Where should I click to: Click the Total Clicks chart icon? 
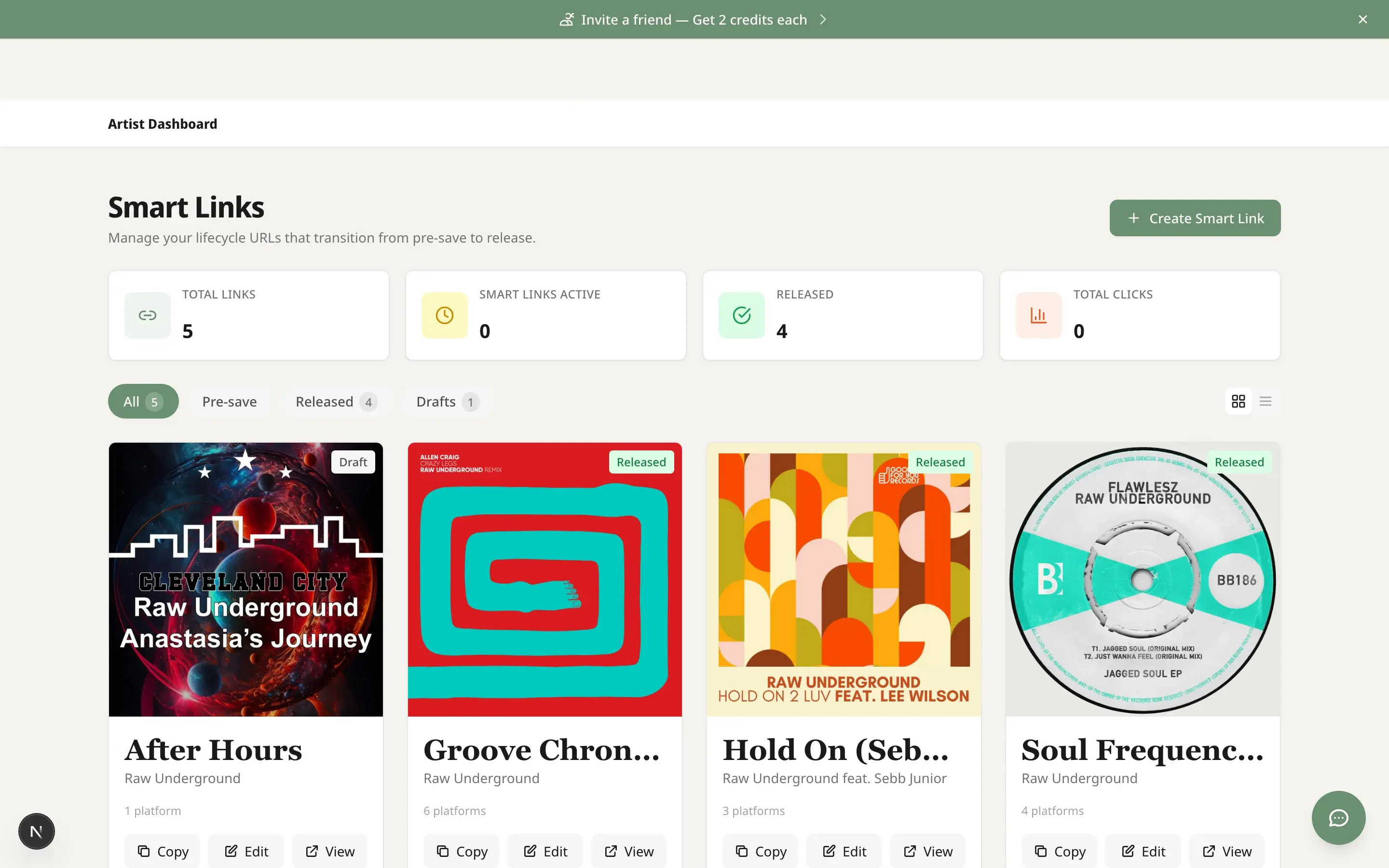1038,315
